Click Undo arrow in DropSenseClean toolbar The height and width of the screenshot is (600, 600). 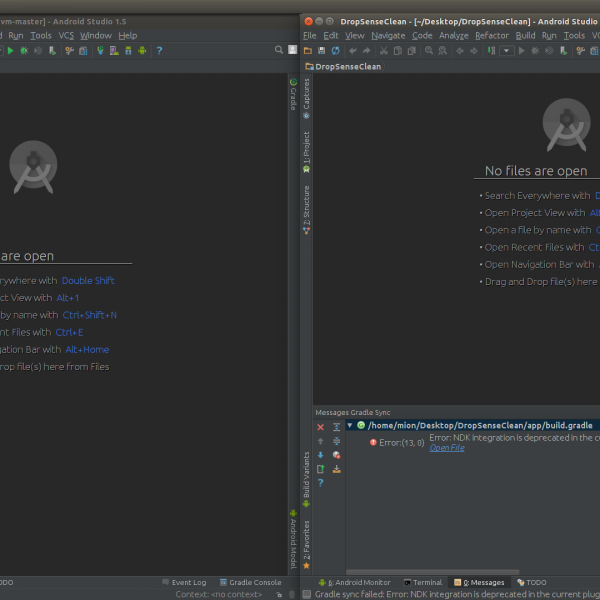coord(353,51)
